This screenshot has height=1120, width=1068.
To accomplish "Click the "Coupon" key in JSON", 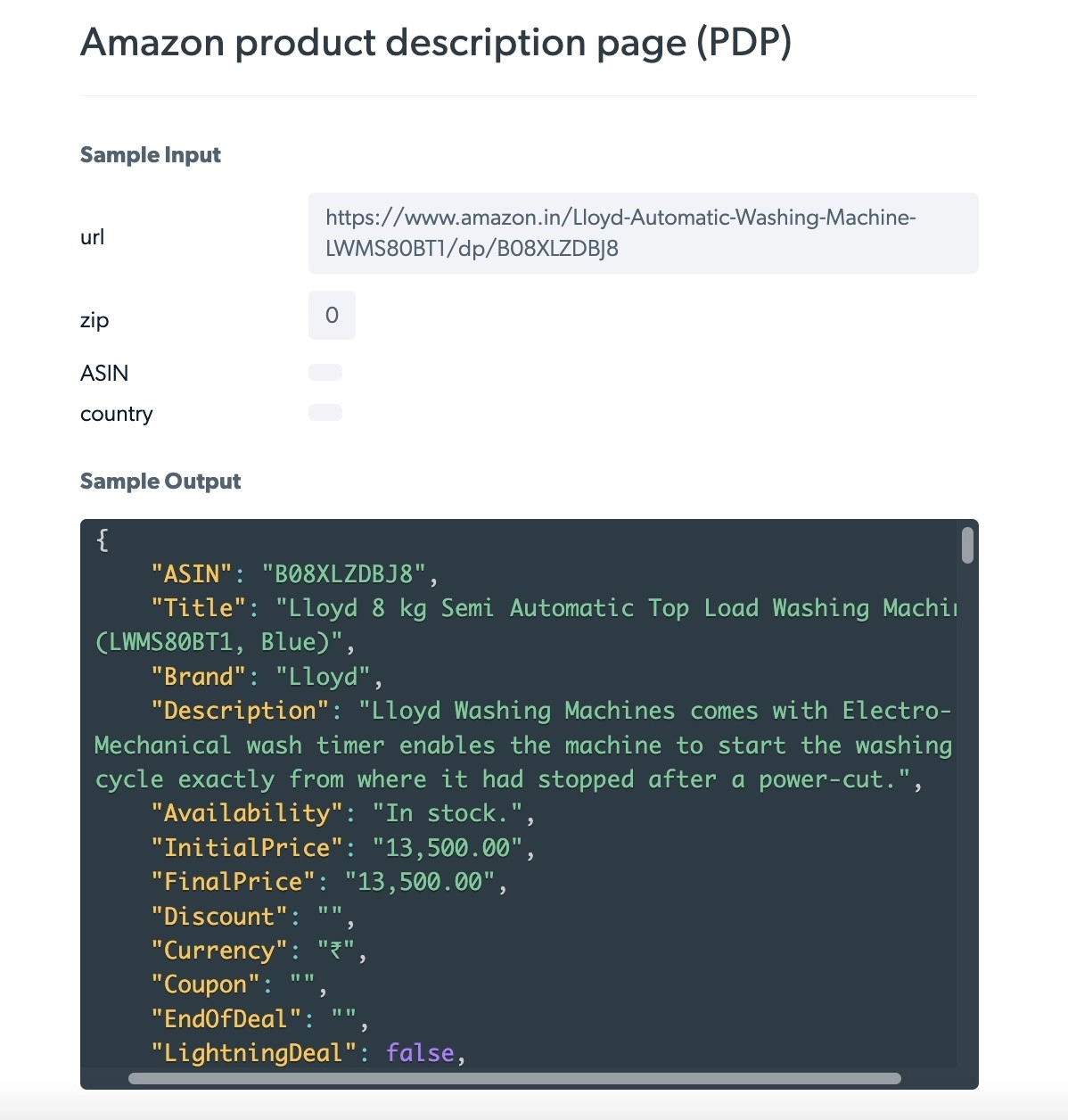I will point(206,984).
